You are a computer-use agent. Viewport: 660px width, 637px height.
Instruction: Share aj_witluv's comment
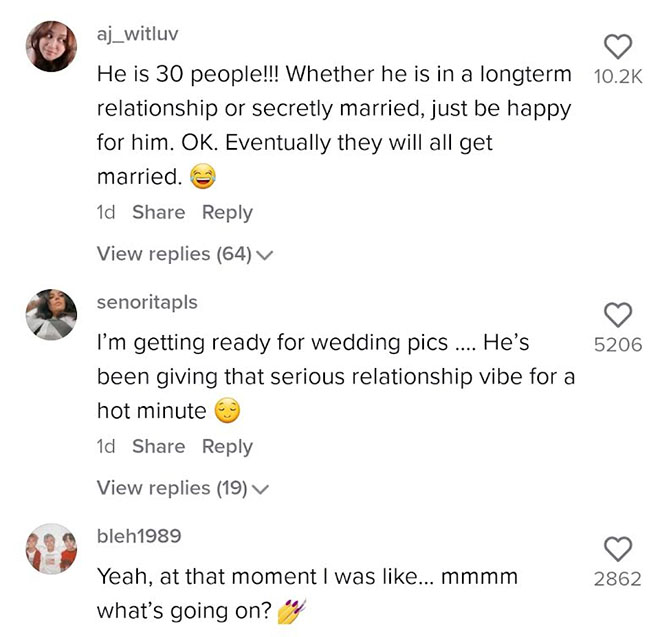(x=159, y=212)
